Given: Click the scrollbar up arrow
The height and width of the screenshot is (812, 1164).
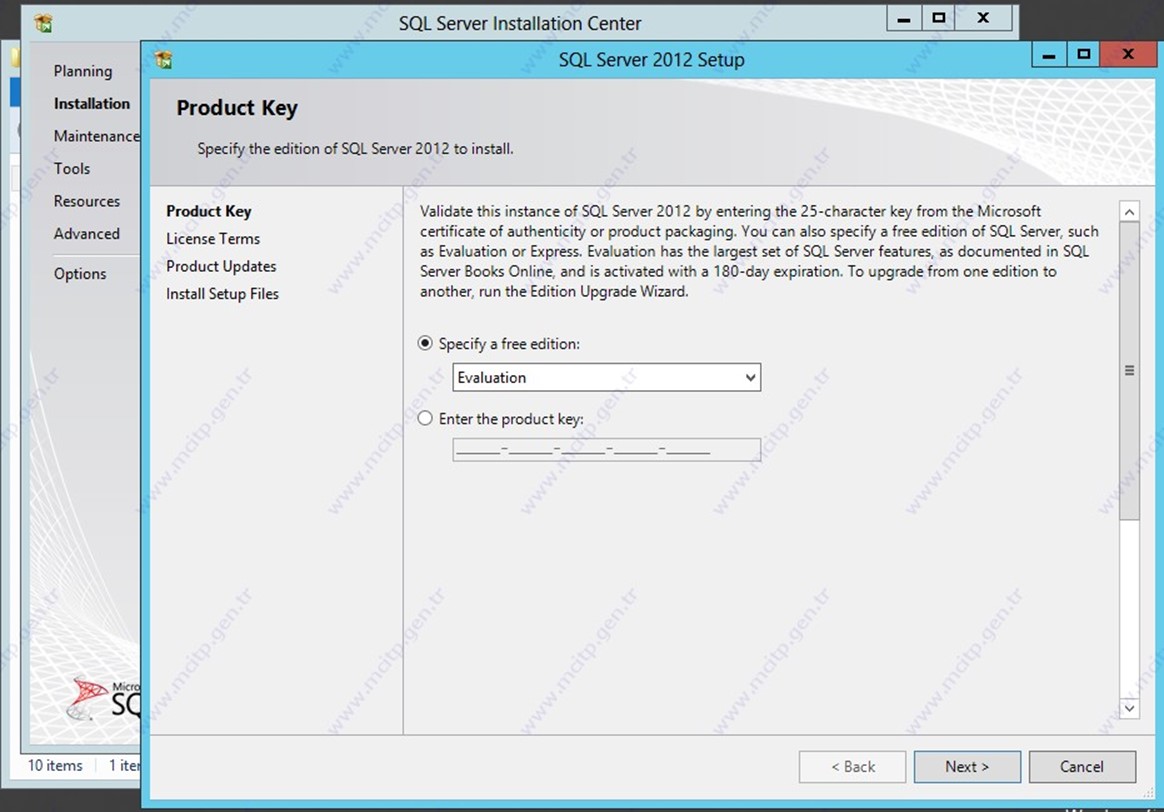Looking at the screenshot, I should tap(1129, 212).
